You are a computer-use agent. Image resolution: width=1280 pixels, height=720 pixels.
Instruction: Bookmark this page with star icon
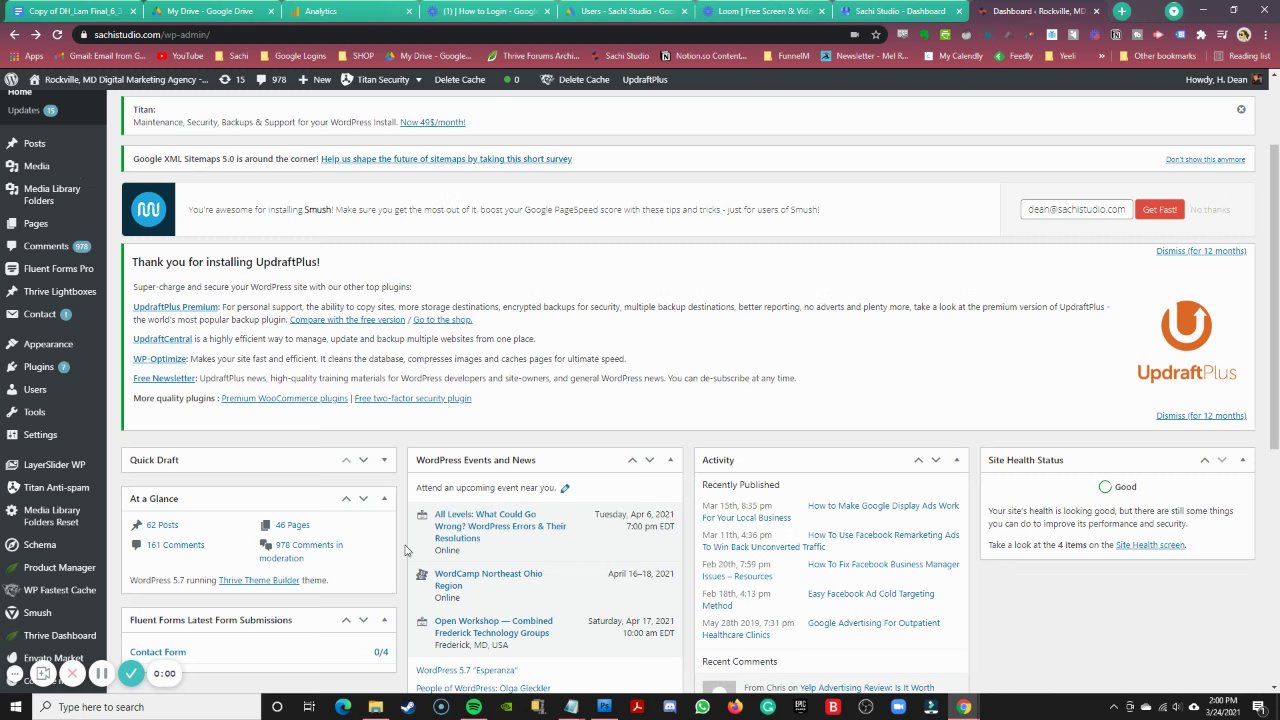(x=876, y=34)
